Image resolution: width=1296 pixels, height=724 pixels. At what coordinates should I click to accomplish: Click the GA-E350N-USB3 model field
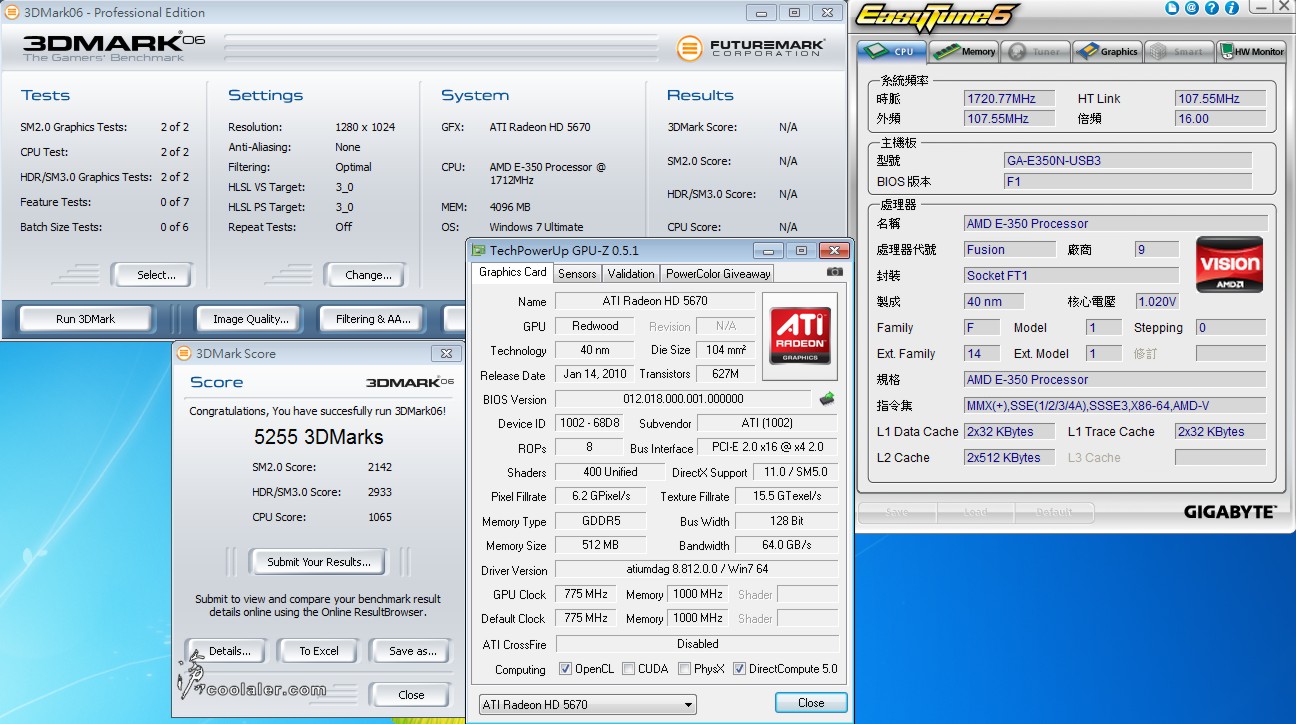[1128, 160]
